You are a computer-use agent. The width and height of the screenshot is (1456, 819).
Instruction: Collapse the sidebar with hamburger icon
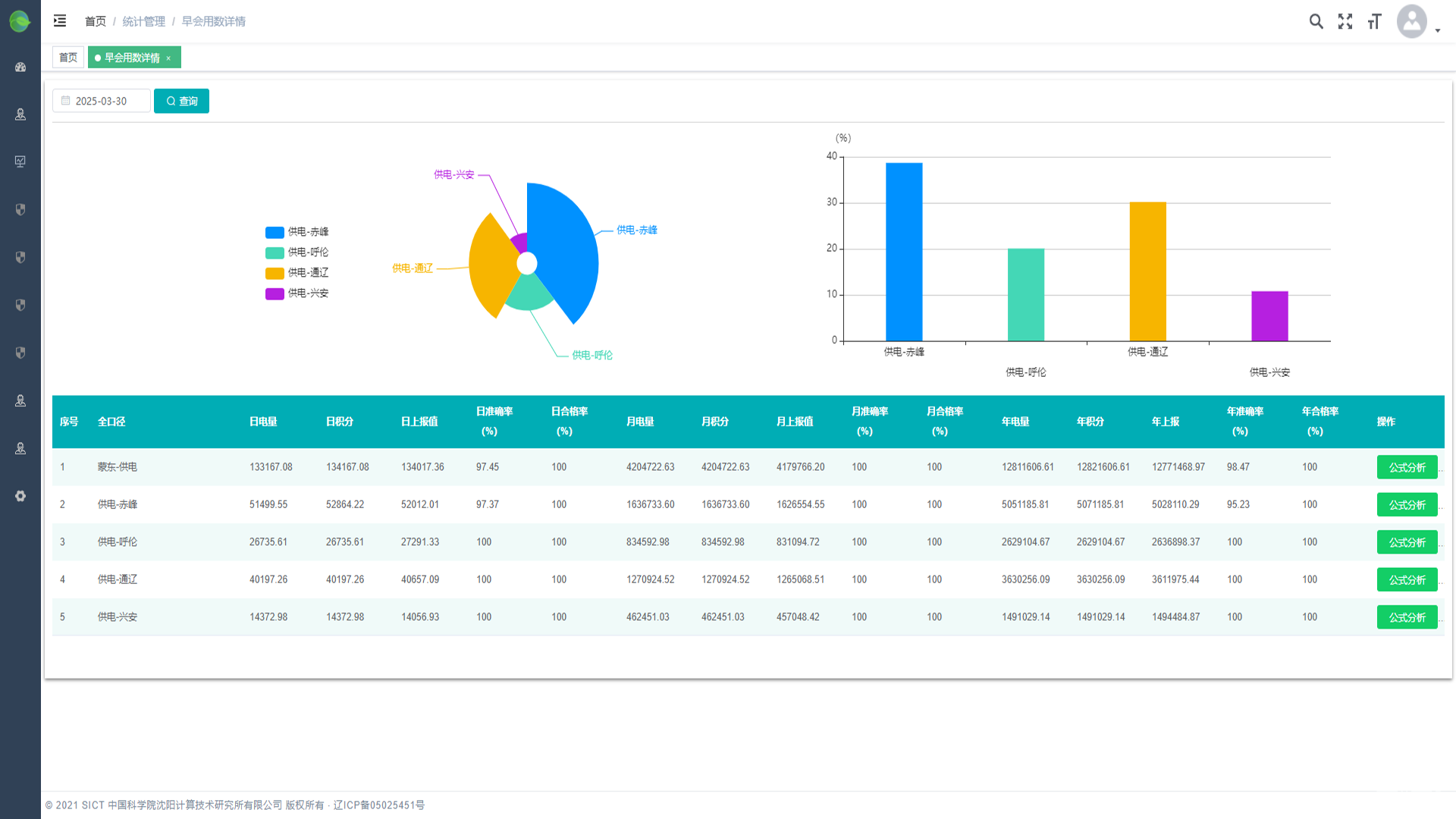pos(60,21)
